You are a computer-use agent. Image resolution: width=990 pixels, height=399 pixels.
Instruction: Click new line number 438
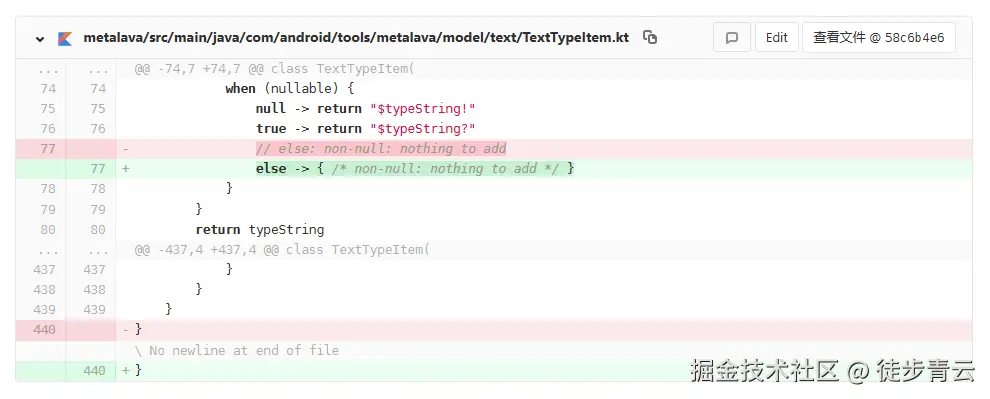[94, 290]
